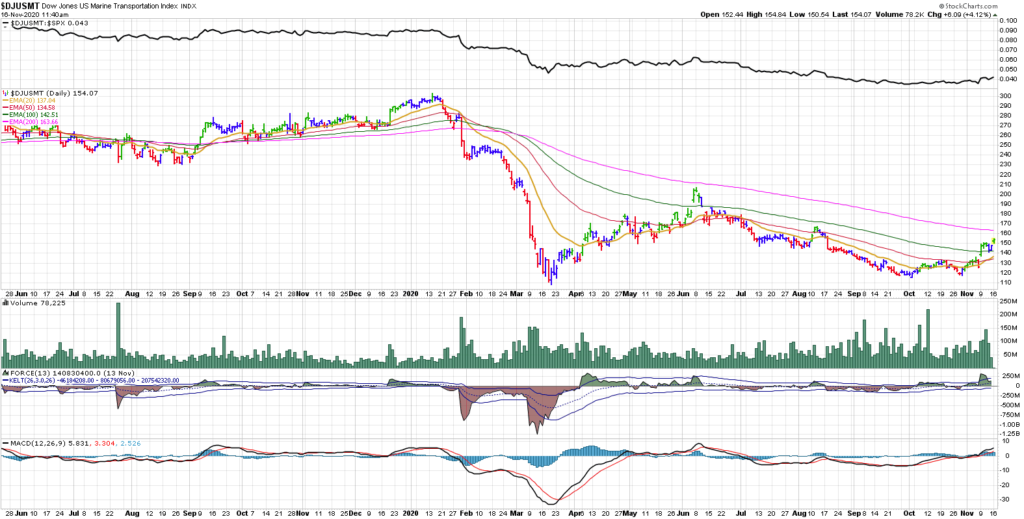Screen dimensions: 1024x519
Task: Click the -30 label on the MACD axis
Action: (1005, 501)
